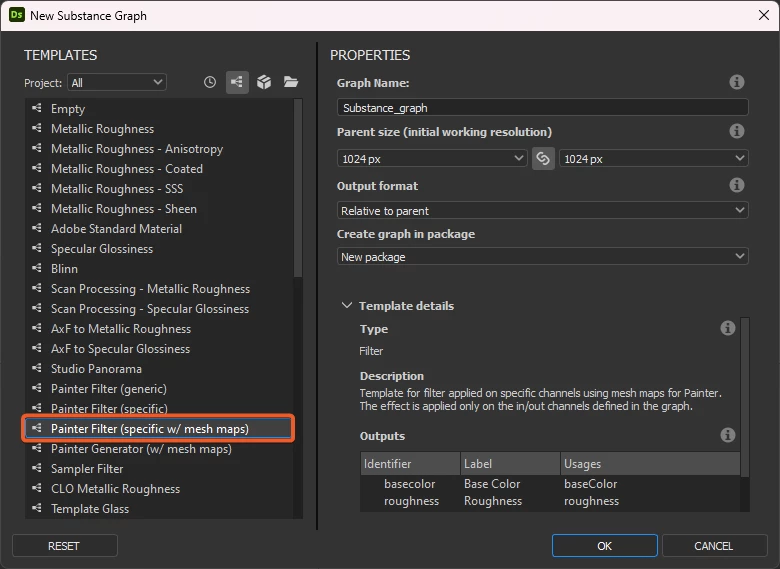Screen dimensions: 780x569
Task: Select the Metallic Roughness template
Action: coord(159,129)
